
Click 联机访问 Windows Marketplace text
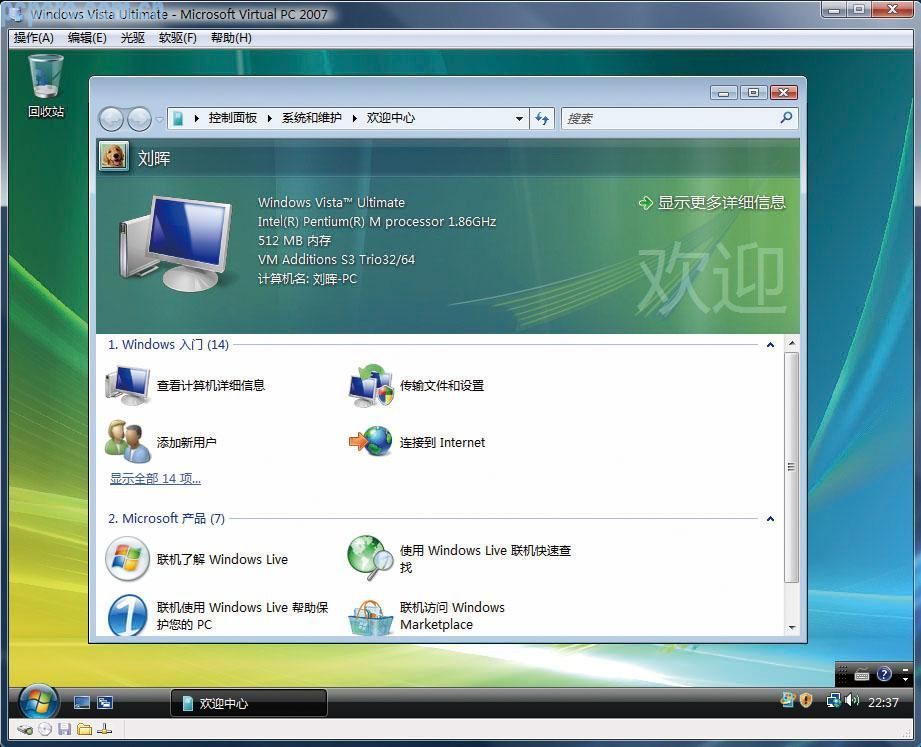tap(452, 615)
